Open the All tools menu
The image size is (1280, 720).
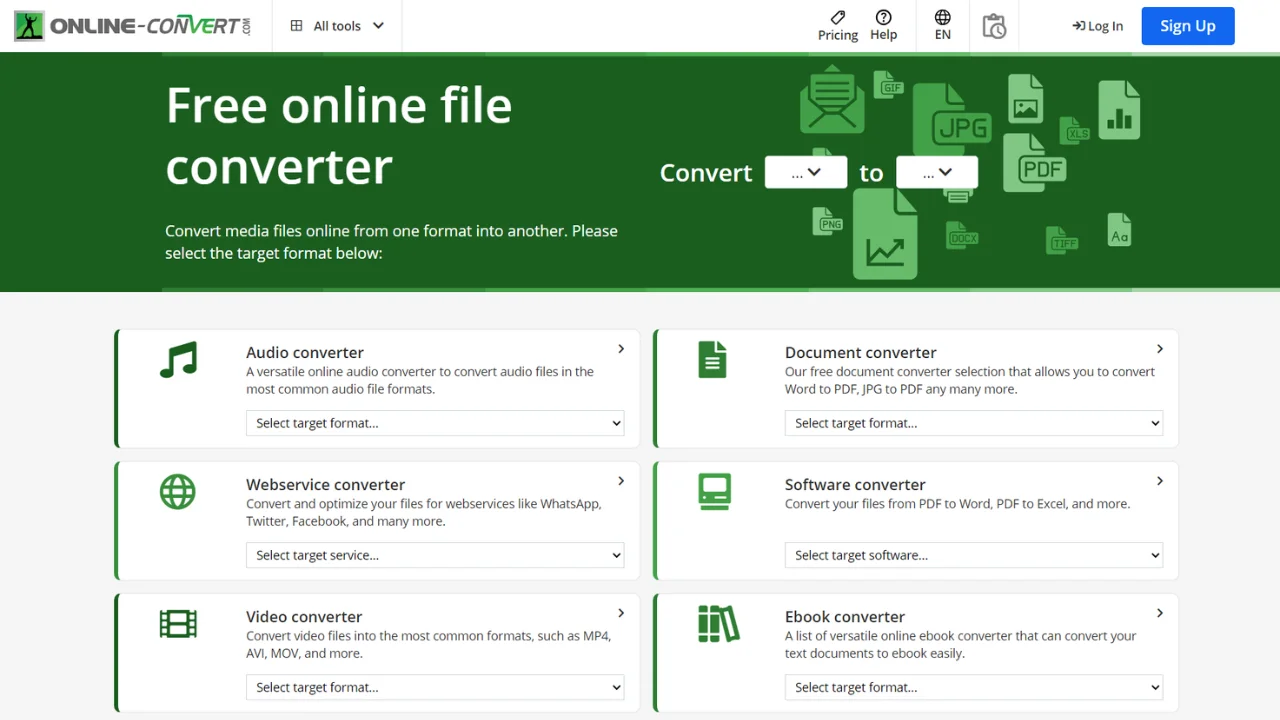335,25
